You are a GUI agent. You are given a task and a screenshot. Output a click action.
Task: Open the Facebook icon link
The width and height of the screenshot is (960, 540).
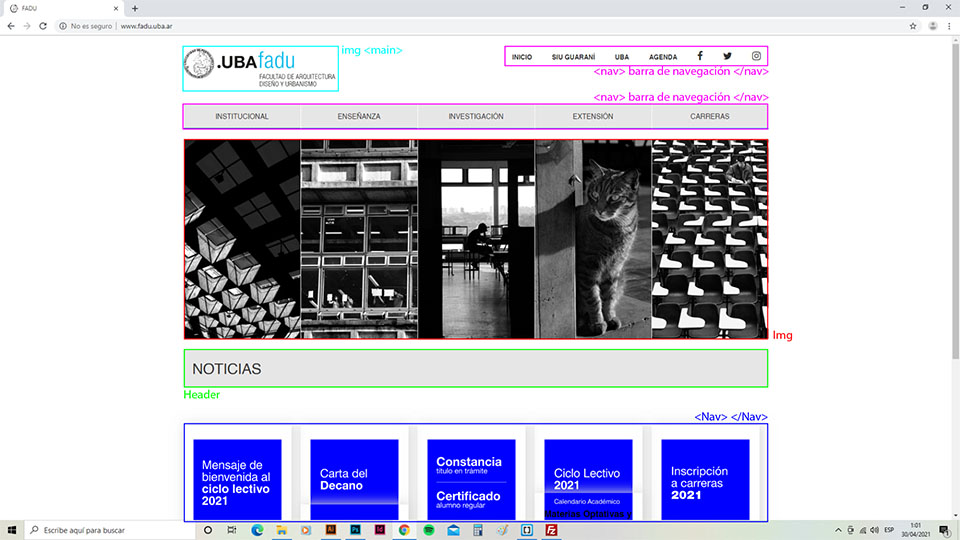click(x=700, y=57)
